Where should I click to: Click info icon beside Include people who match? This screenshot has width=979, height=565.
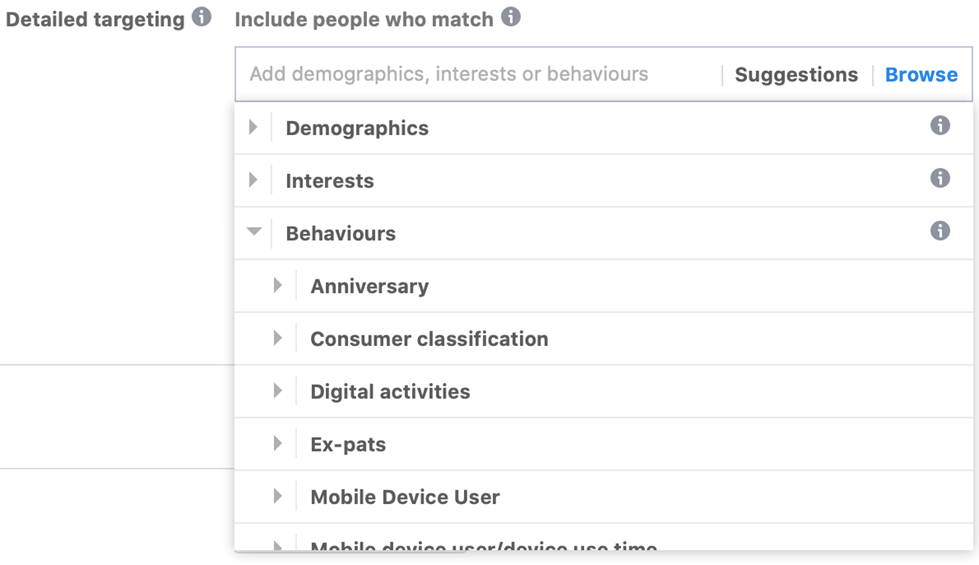coord(511,17)
